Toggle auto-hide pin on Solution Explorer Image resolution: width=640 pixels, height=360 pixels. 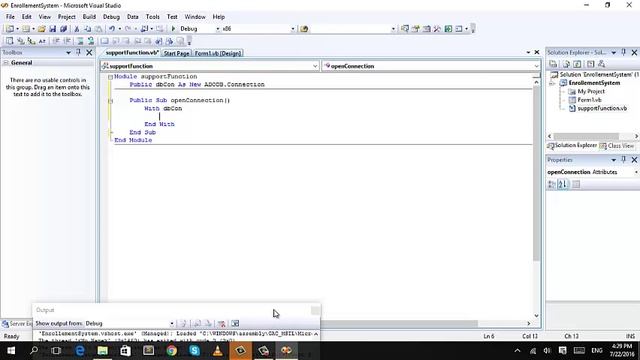point(624,52)
